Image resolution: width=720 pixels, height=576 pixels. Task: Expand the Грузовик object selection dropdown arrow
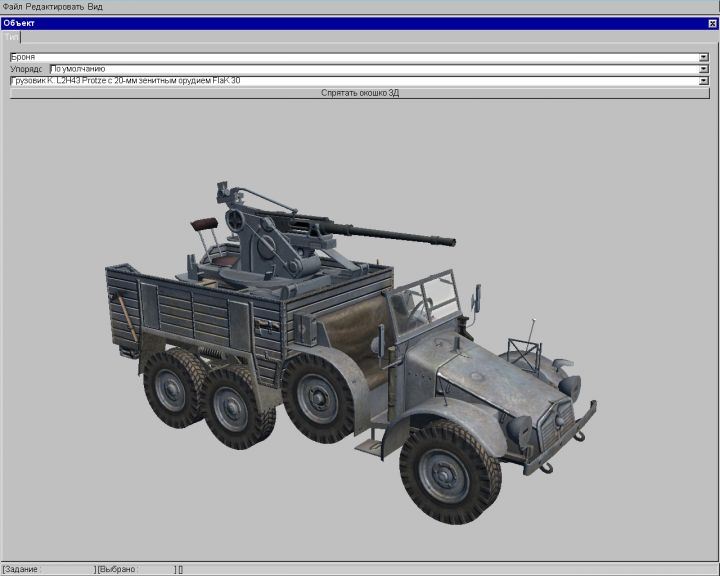pos(704,81)
